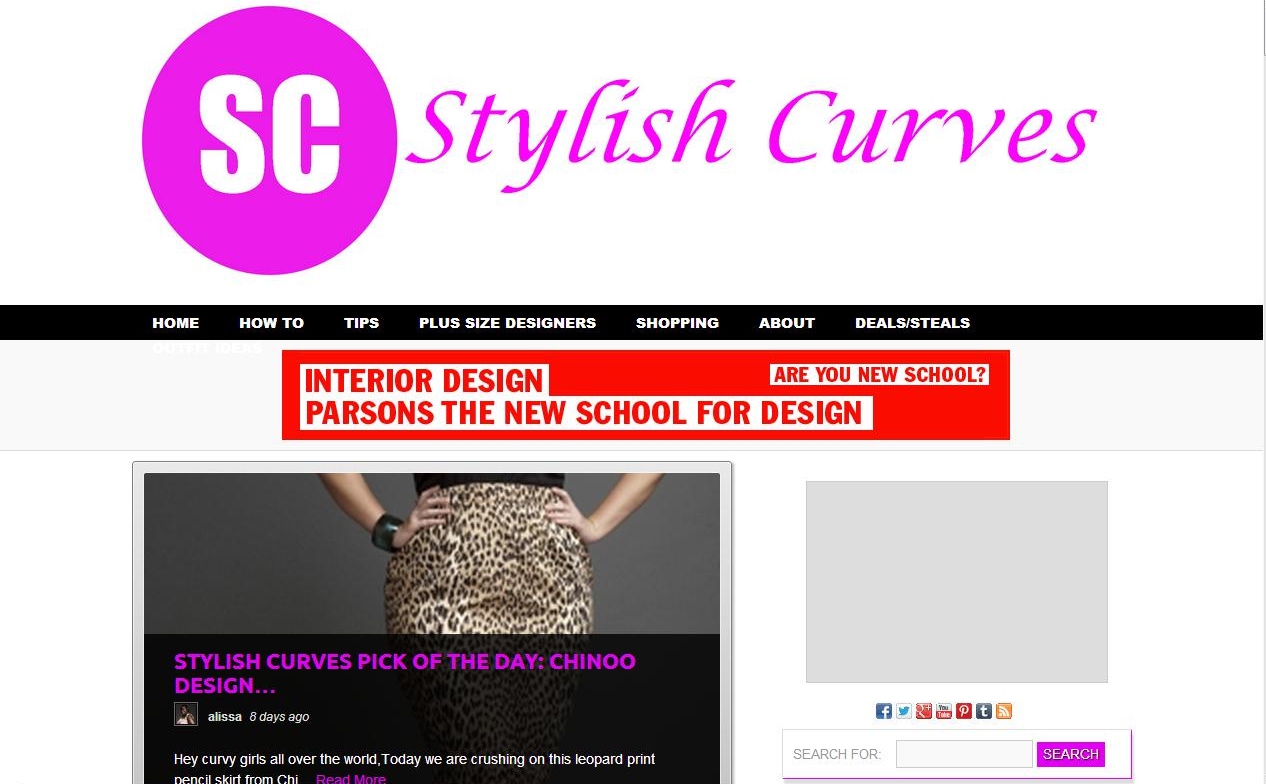Open the SHOPPING menu item
The width and height of the screenshot is (1266, 784).
point(677,323)
